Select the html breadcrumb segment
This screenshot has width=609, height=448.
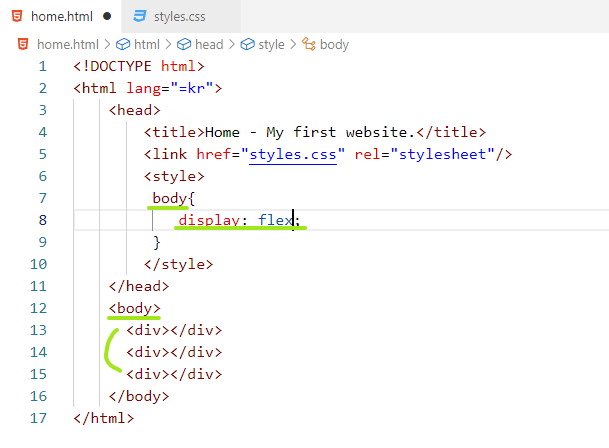(x=147, y=44)
